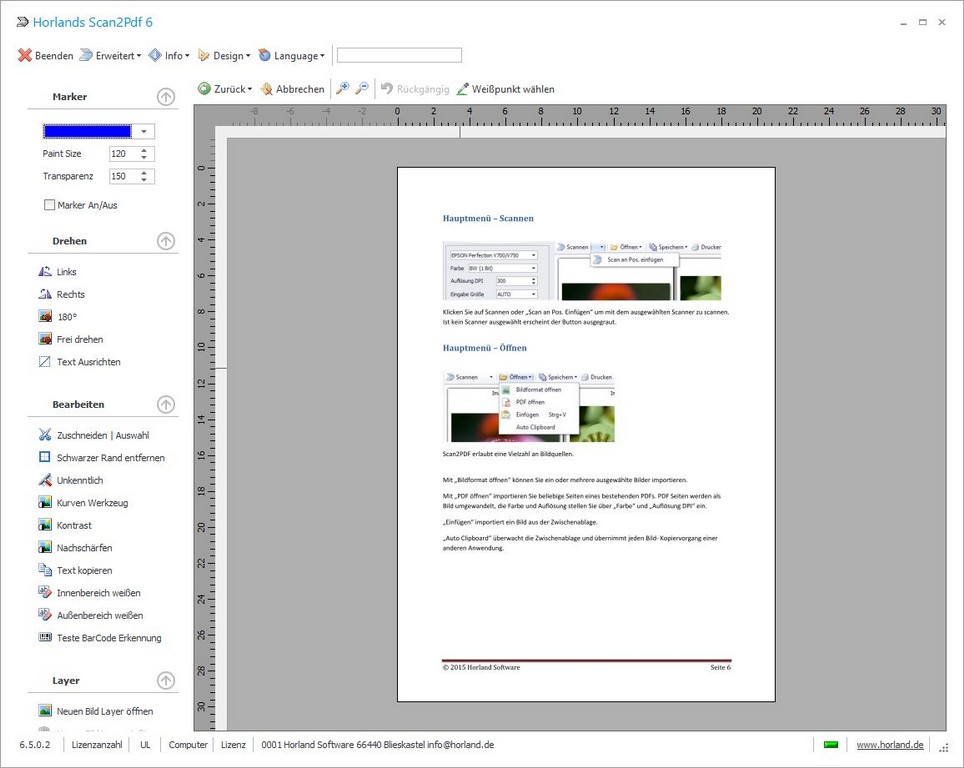Click the Zuschneiden | Auswahl scissors icon
The image size is (964, 768).
(x=45, y=435)
